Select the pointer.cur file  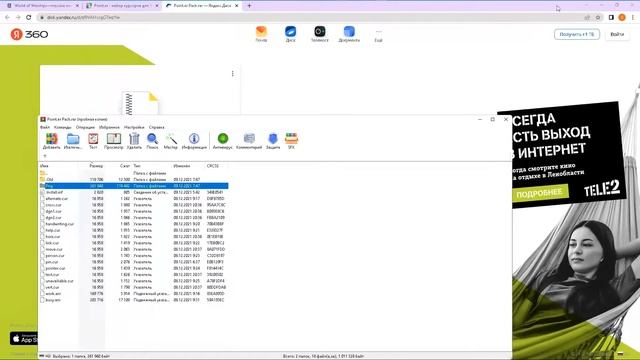(134, 268)
